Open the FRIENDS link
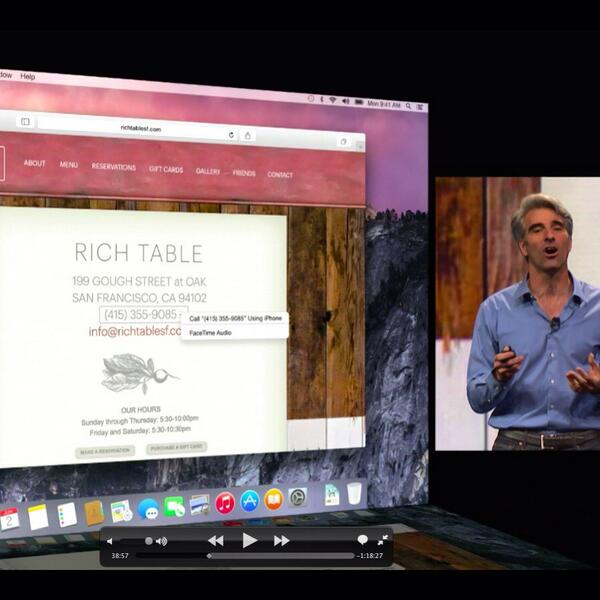Viewport: 600px width, 600px height. [x=244, y=173]
